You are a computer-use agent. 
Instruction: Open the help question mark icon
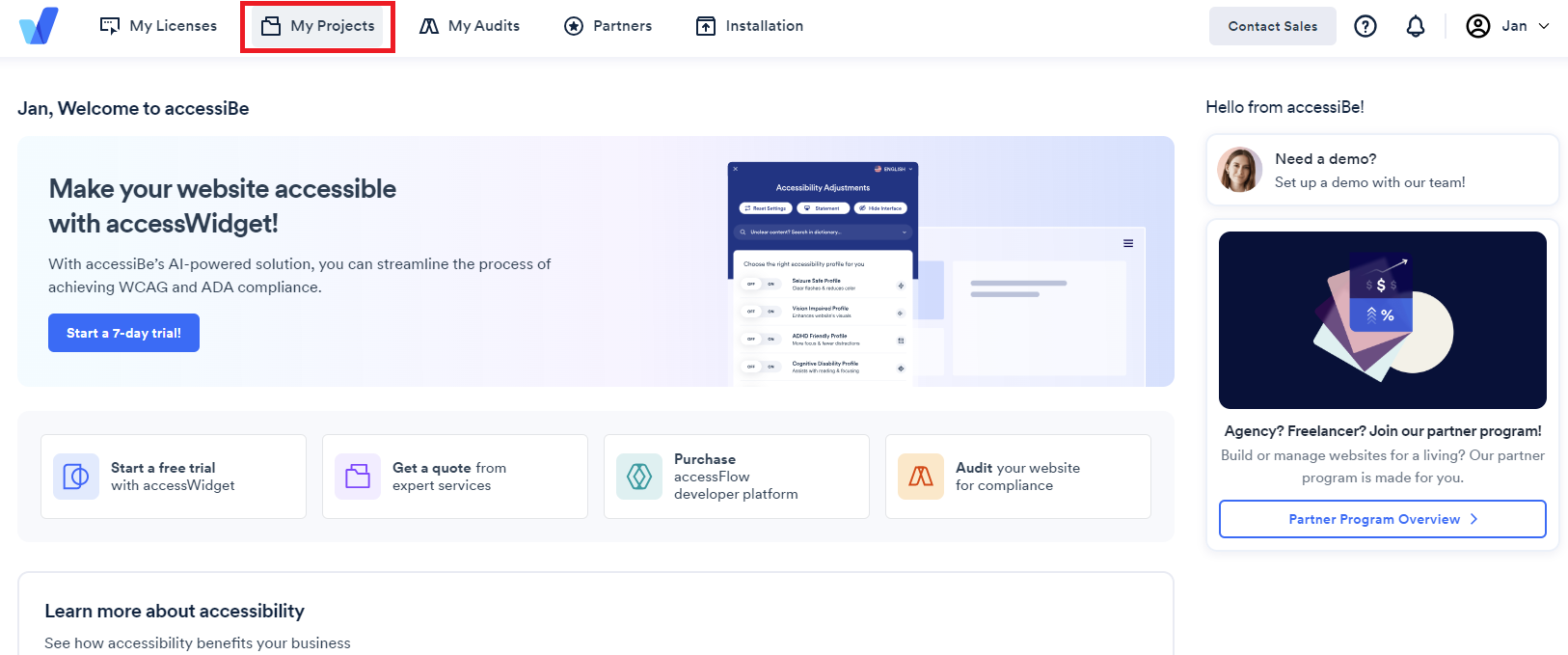tap(1365, 26)
